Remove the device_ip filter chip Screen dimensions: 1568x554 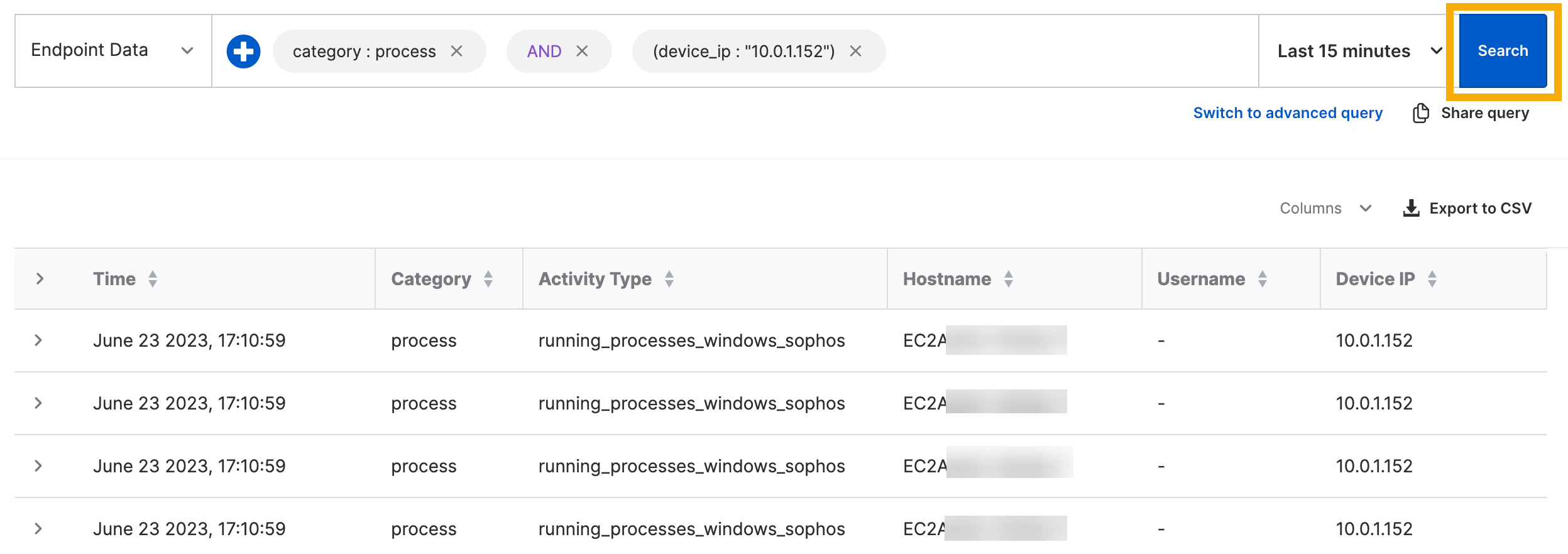855,52
